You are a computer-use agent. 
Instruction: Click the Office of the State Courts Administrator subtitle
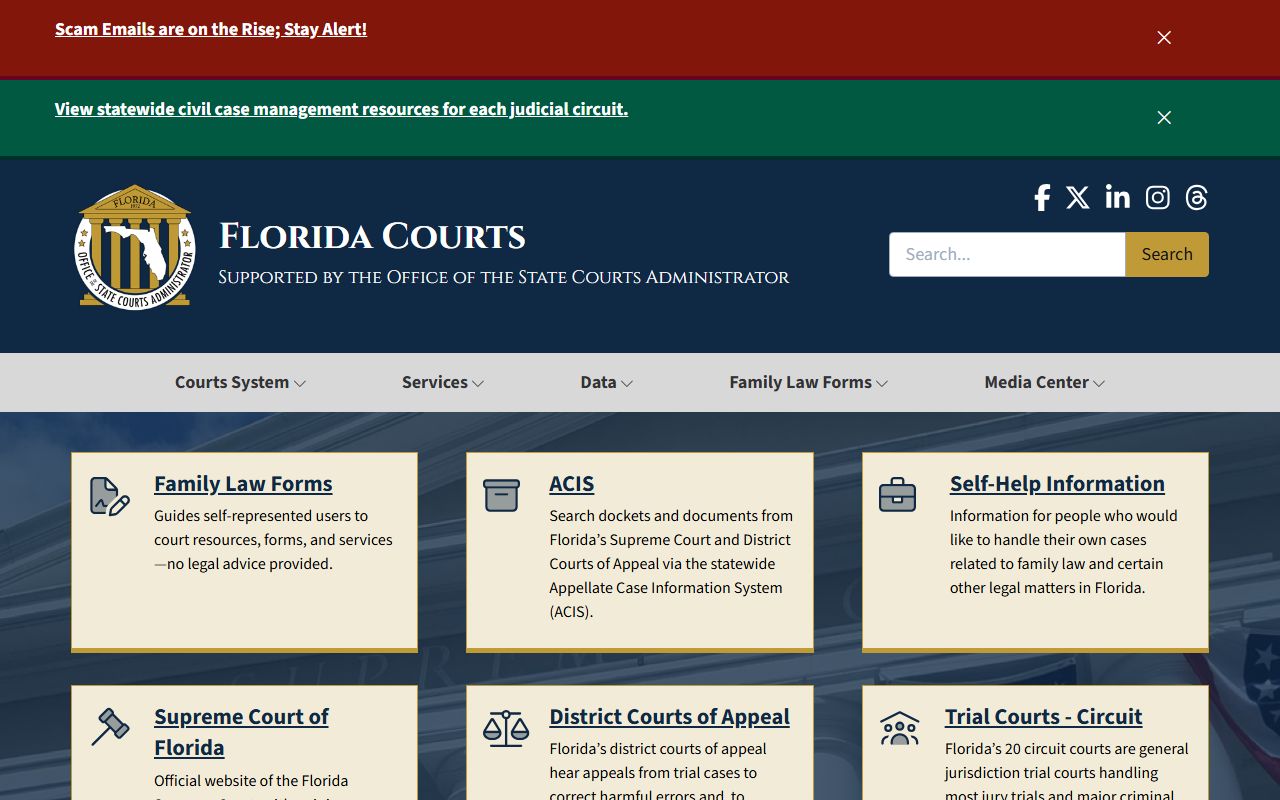click(504, 277)
